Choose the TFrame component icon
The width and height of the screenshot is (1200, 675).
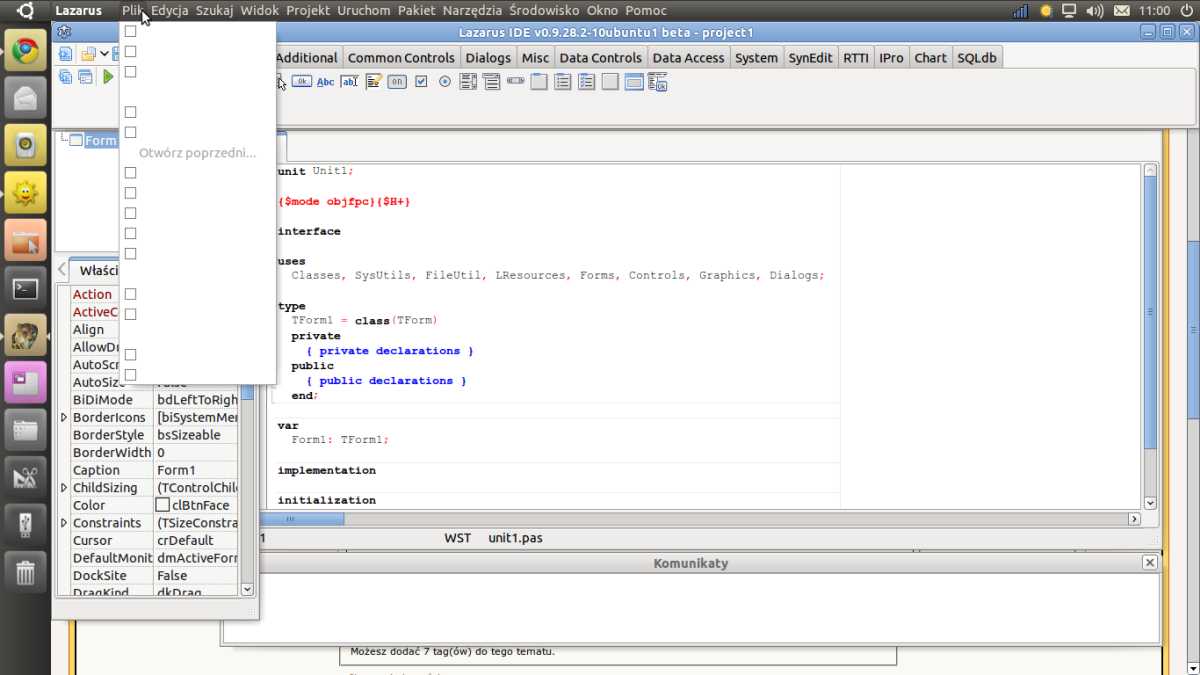(x=634, y=82)
